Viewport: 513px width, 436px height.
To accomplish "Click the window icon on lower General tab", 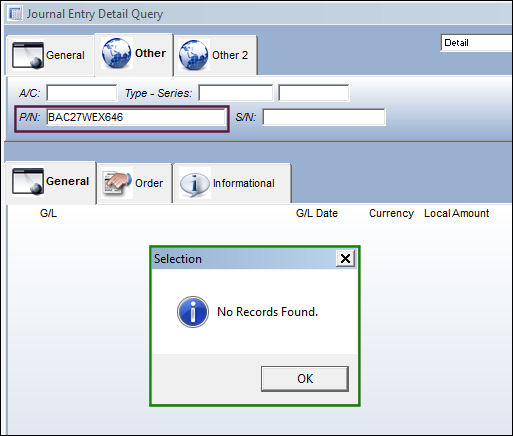I will tap(28, 181).
